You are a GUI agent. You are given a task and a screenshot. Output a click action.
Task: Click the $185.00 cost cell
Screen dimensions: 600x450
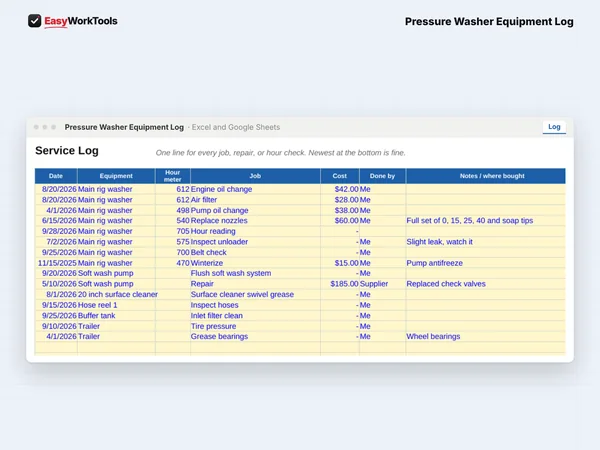coord(340,284)
